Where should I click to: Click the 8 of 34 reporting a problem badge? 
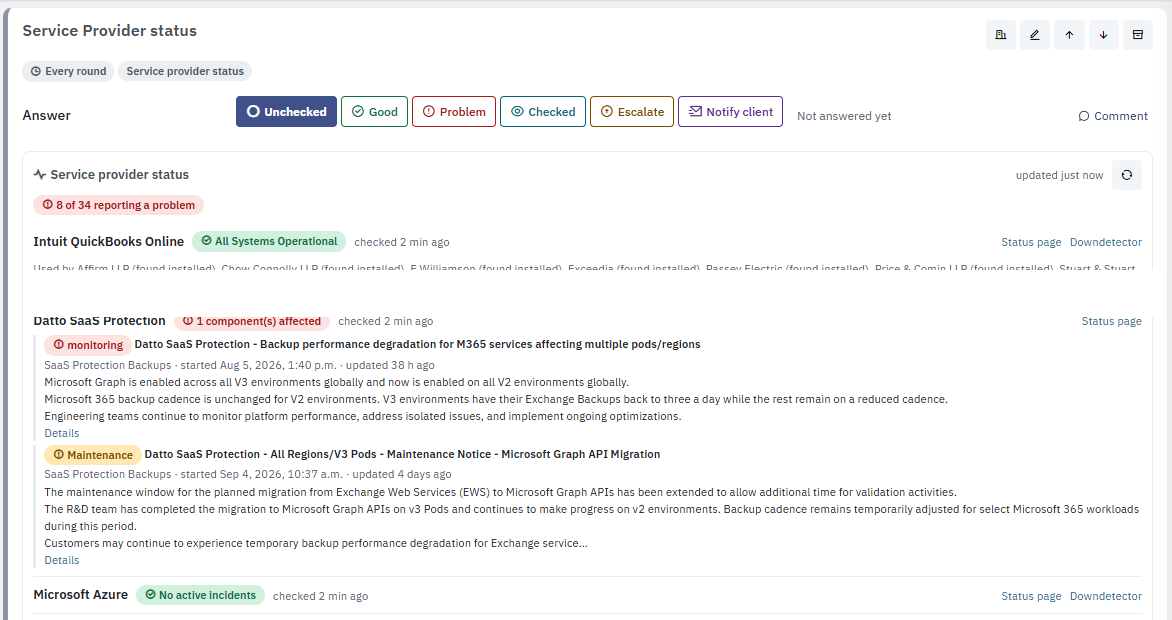click(118, 205)
